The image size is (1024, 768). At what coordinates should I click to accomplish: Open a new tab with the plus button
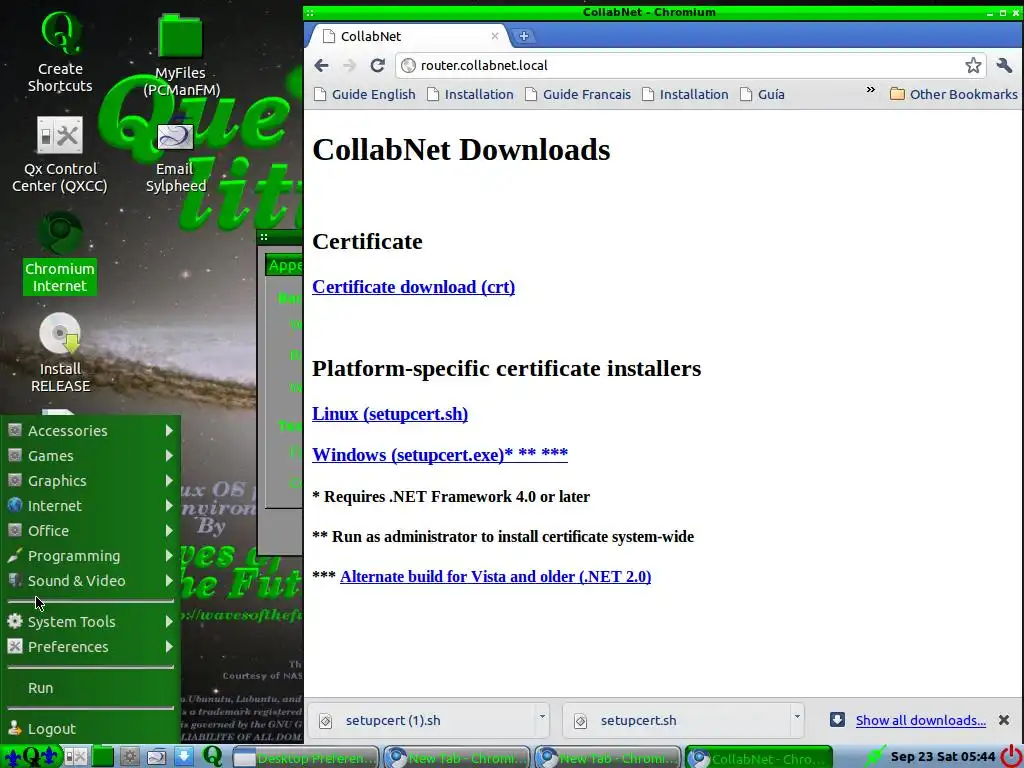524,37
